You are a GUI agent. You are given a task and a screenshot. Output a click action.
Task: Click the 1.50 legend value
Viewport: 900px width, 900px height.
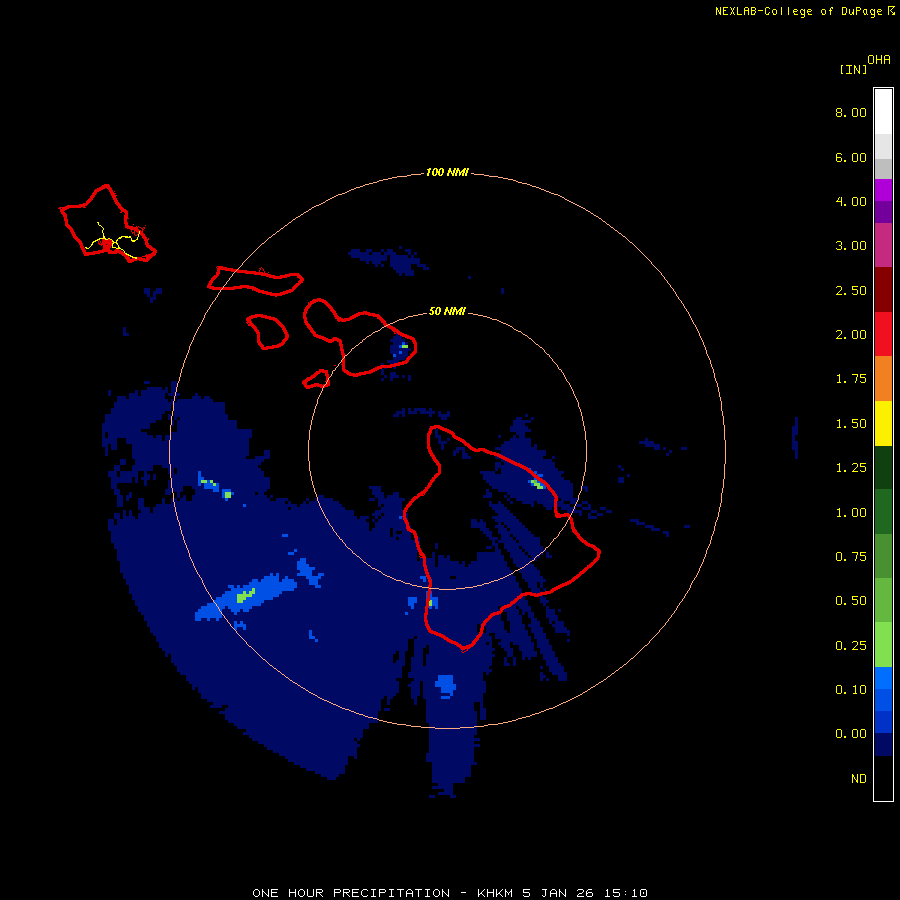(851, 424)
